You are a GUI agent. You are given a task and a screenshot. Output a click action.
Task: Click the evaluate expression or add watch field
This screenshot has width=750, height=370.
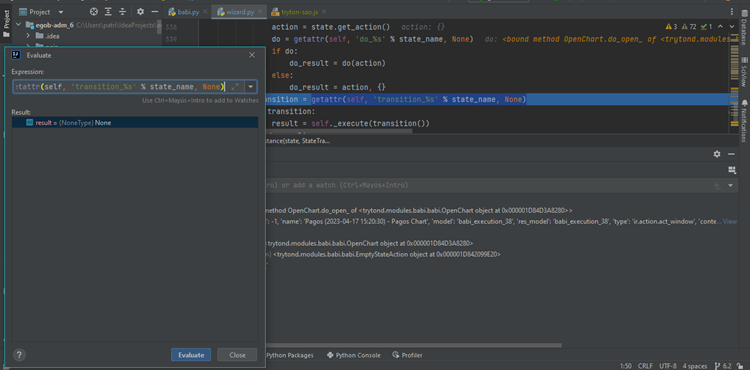[x=487, y=185]
